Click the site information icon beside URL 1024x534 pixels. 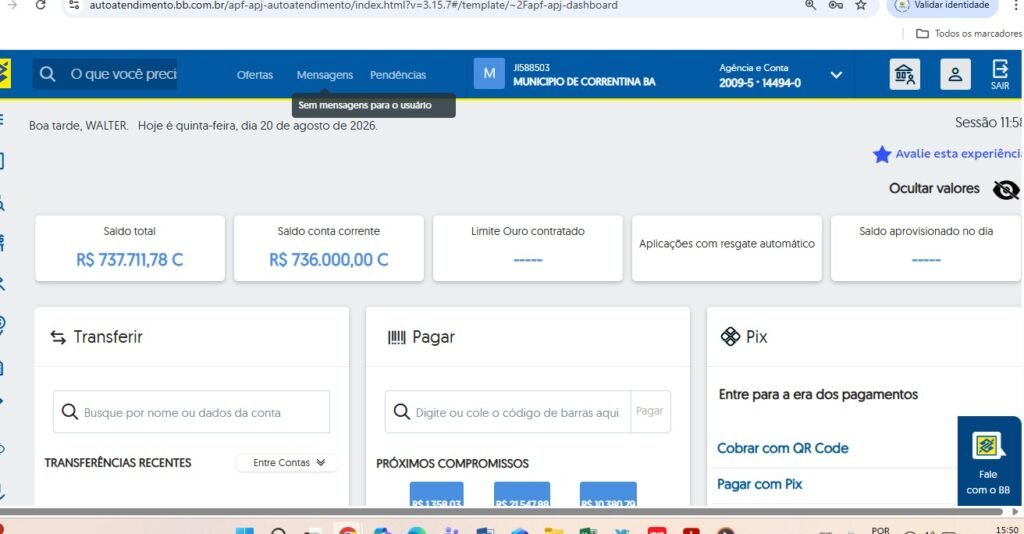(74, 5)
